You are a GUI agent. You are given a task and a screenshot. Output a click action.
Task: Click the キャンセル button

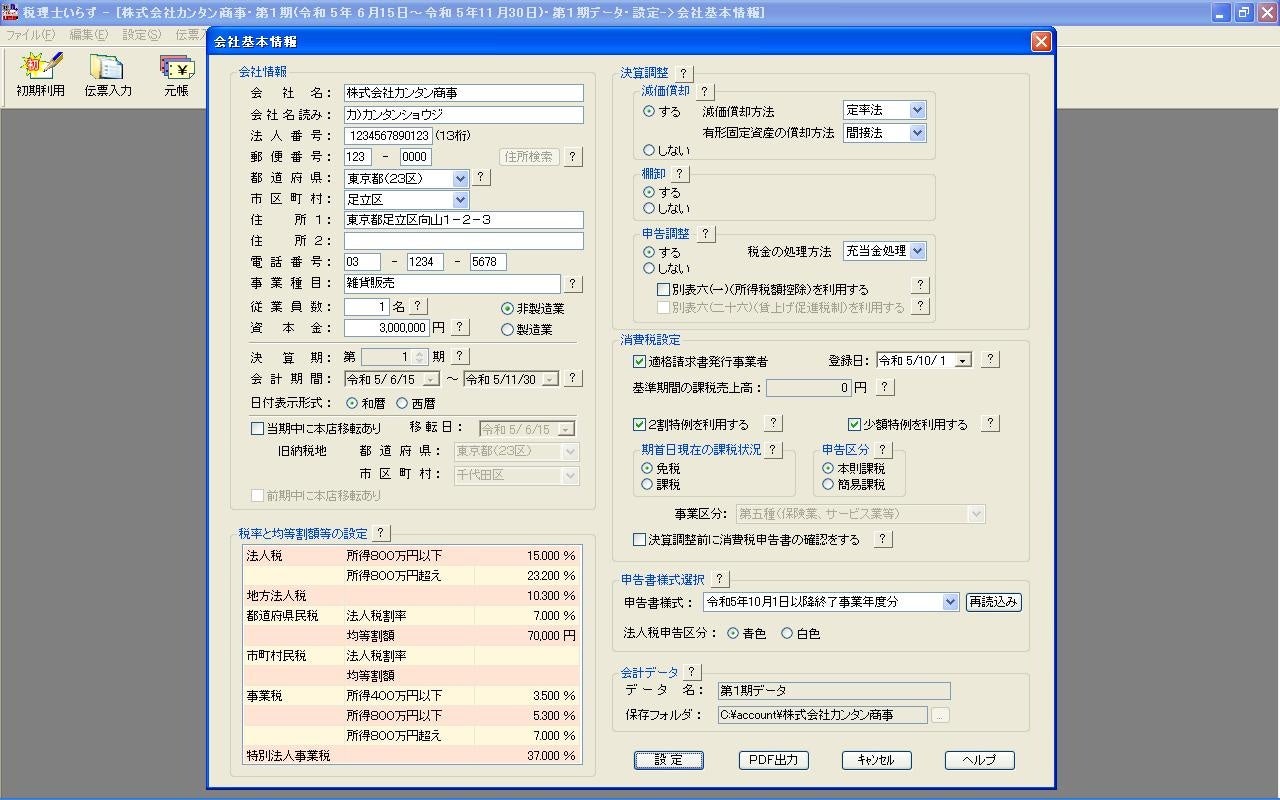[x=876, y=760]
